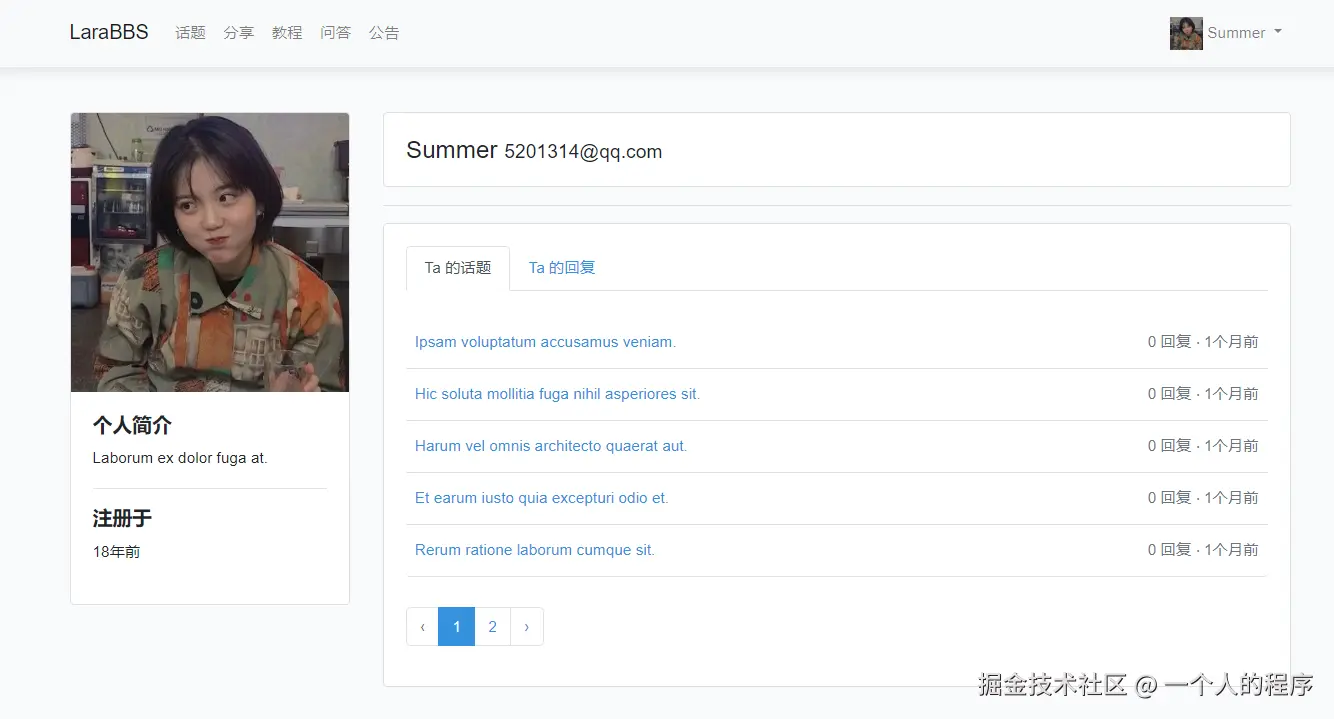The height and width of the screenshot is (719, 1334).
Task: Click the bio text Laborum ex dolor
Action: click(x=180, y=458)
